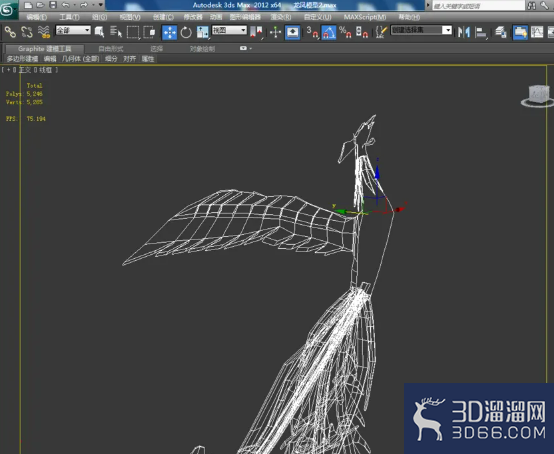Viewport: 554px width, 454px height.
Task: Click the Select and Link chain icon
Action: 10,32
